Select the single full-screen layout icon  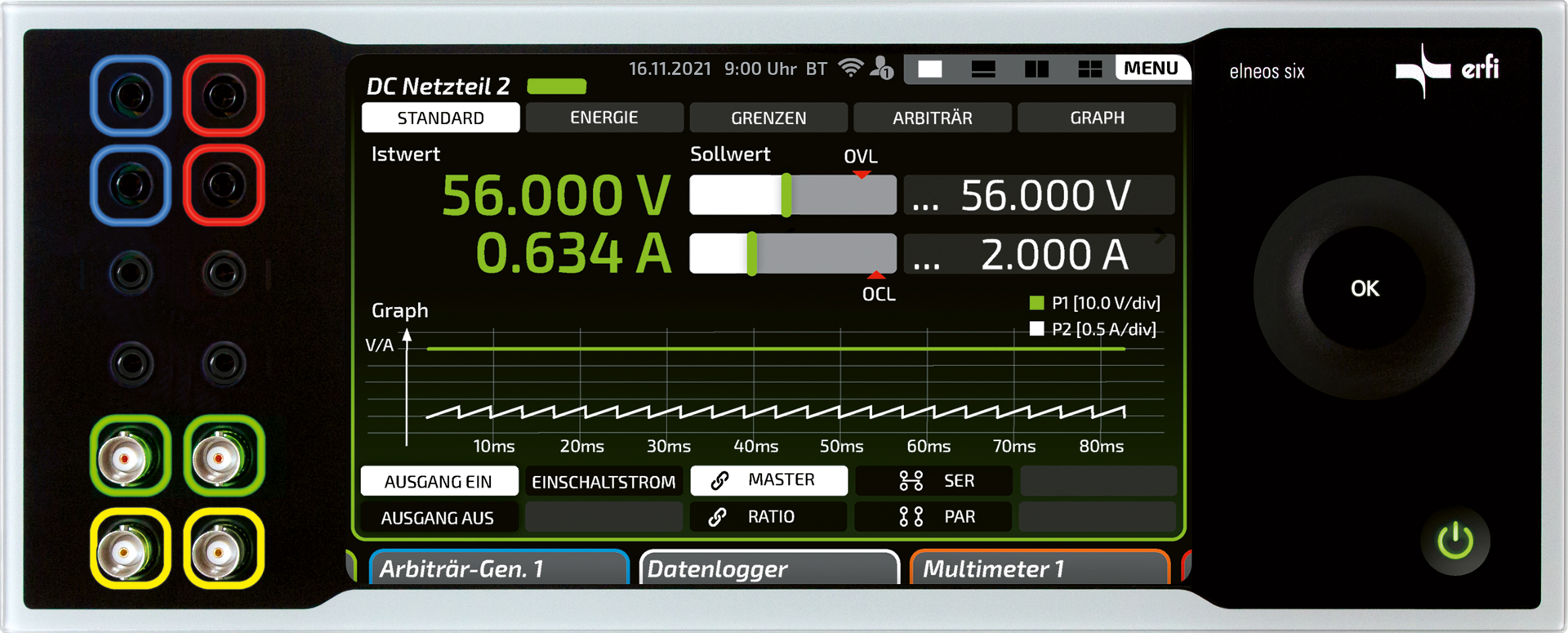(929, 69)
